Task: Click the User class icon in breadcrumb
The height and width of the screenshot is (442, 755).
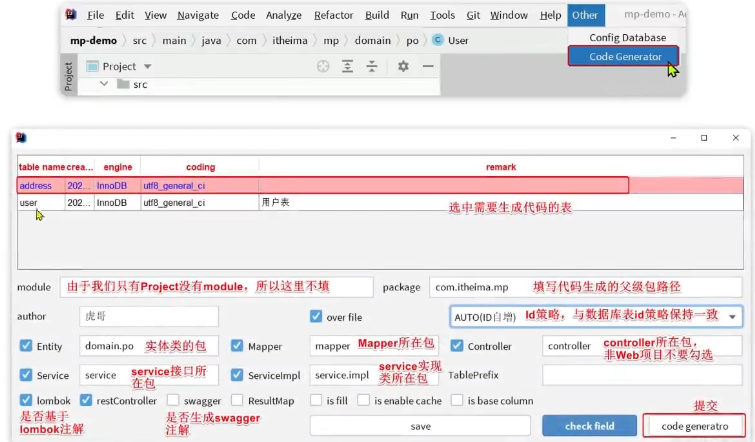Action: pyautogui.click(x=438, y=40)
